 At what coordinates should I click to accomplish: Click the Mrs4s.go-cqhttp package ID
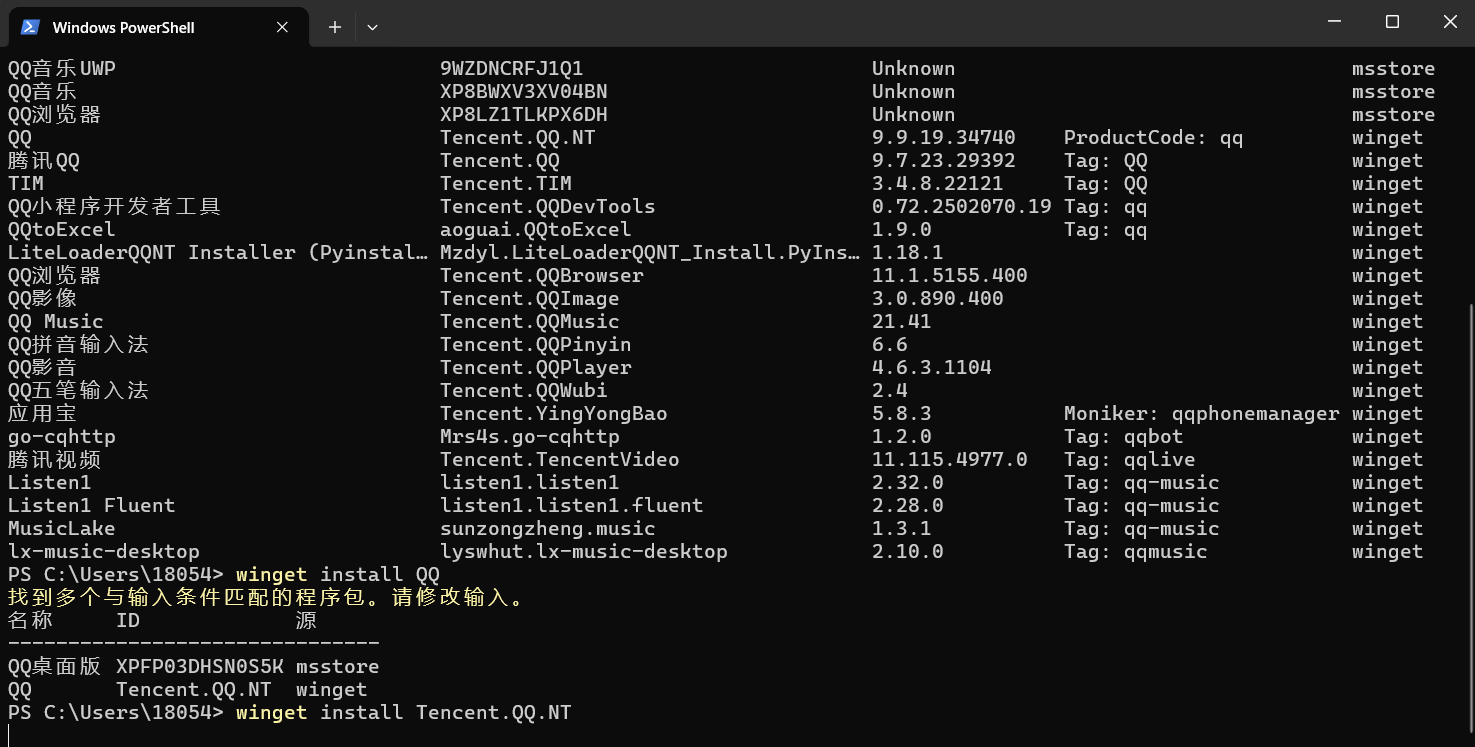click(529, 437)
